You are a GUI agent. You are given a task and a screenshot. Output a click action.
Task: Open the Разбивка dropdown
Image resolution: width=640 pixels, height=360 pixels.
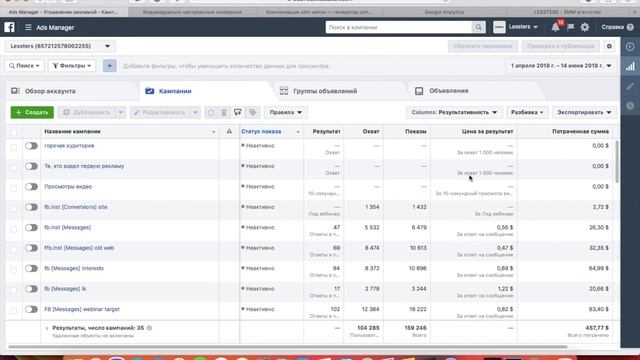click(527, 112)
